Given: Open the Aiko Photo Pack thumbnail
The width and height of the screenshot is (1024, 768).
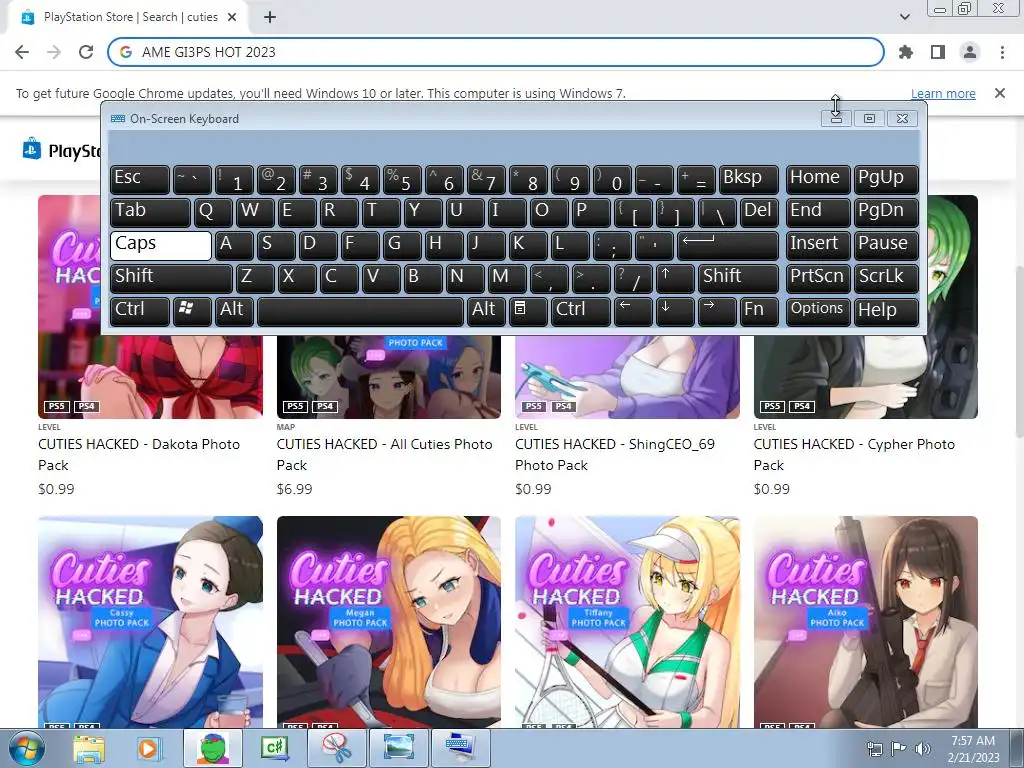Looking at the screenshot, I should pos(866,622).
